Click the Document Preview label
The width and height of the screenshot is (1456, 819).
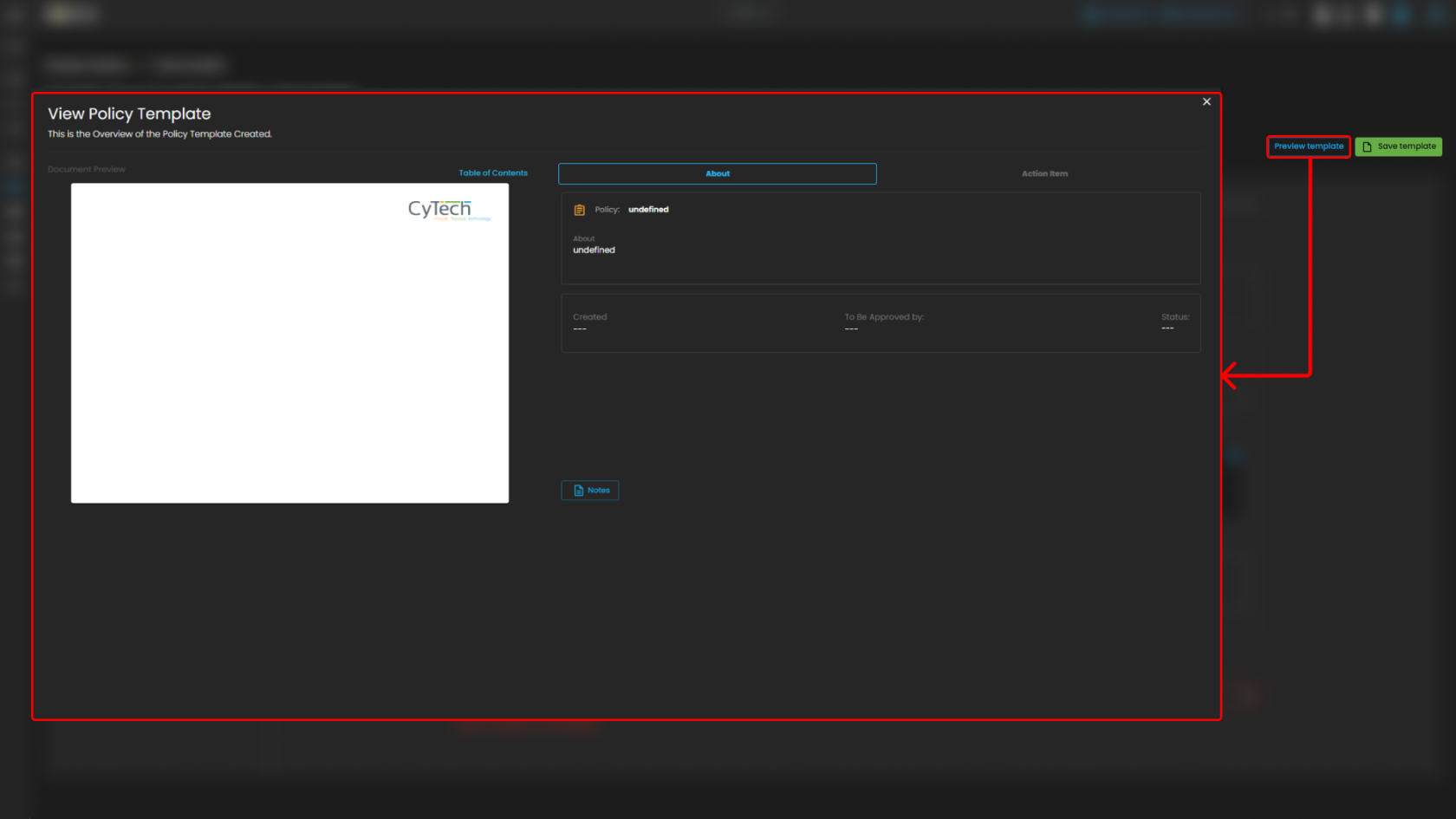(87, 170)
